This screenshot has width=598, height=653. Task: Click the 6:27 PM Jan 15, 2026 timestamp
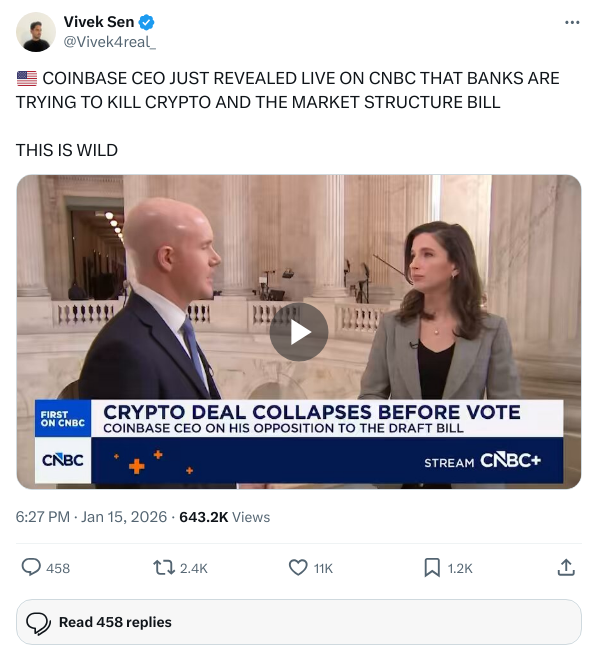(x=91, y=517)
